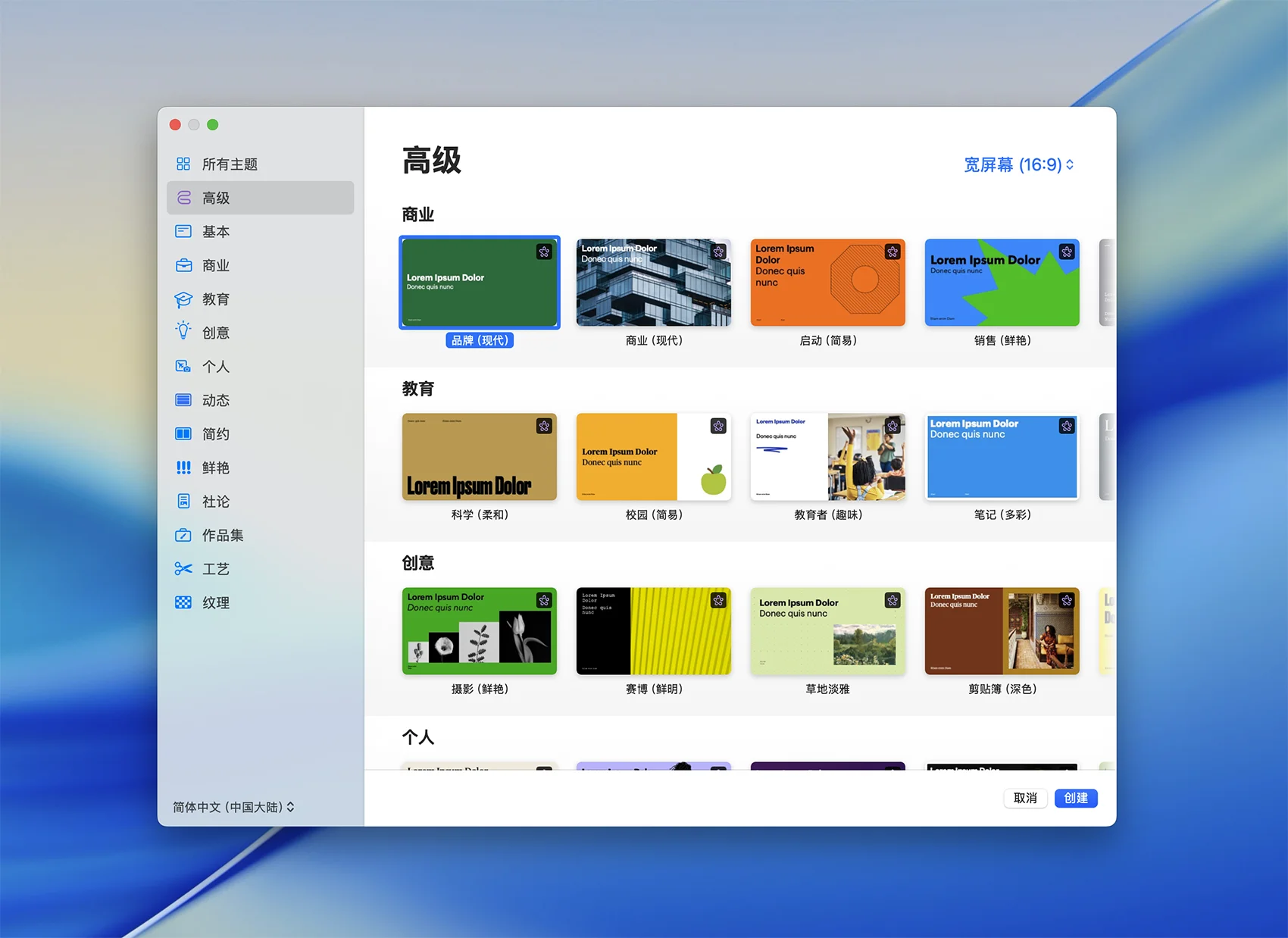Click the badge icon on 校园（简易） thumbnail

click(x=718, y=427)
